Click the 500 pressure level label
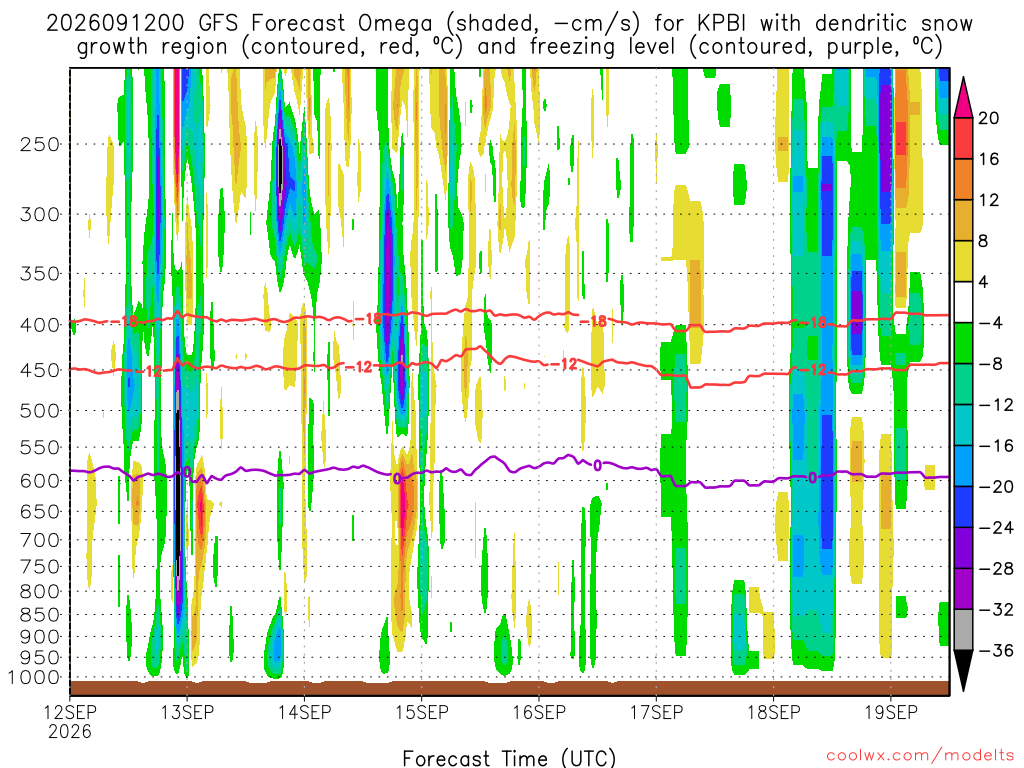 (40, 411)
